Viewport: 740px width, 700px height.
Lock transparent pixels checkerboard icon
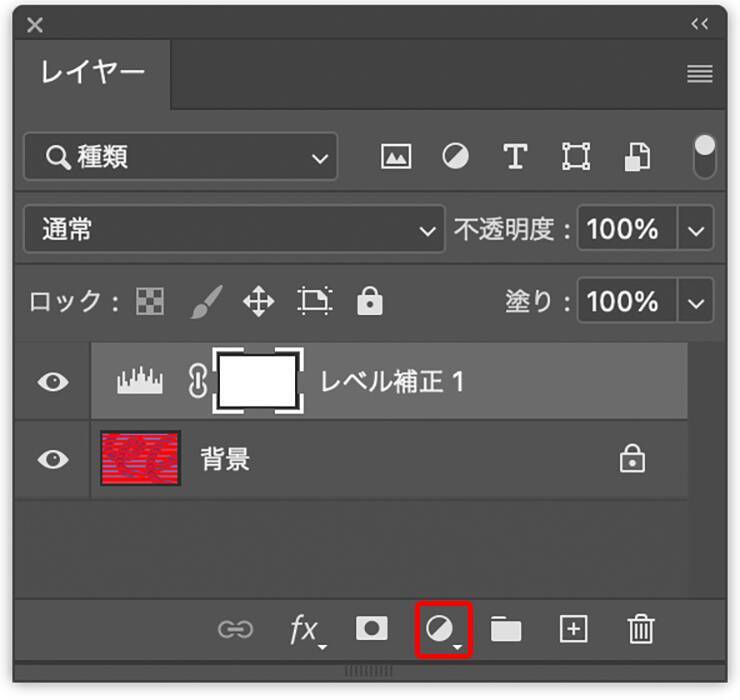pos(150,301)
